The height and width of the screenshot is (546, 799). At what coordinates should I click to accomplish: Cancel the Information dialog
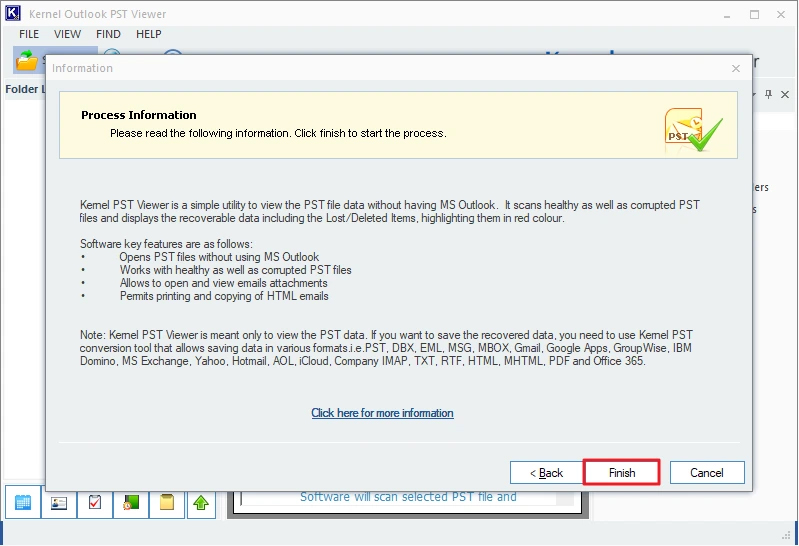click(707, 473)
